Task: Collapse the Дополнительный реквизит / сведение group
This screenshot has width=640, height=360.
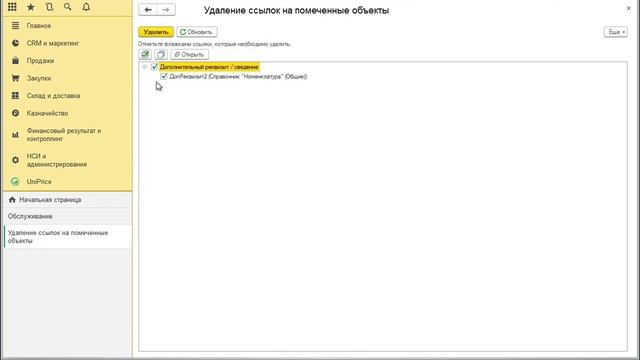Action: pos(144,67)
